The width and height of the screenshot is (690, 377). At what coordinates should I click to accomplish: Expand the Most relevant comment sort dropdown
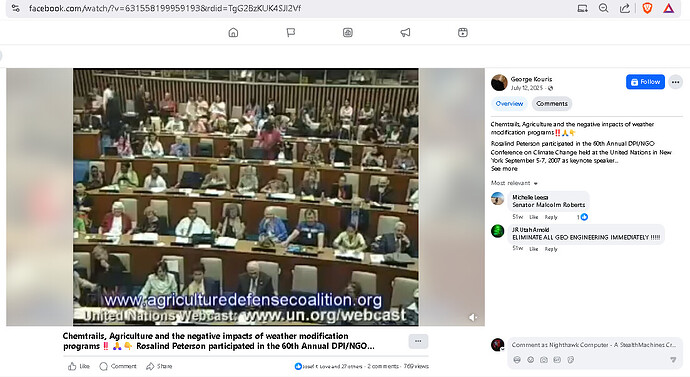point(514,183)
